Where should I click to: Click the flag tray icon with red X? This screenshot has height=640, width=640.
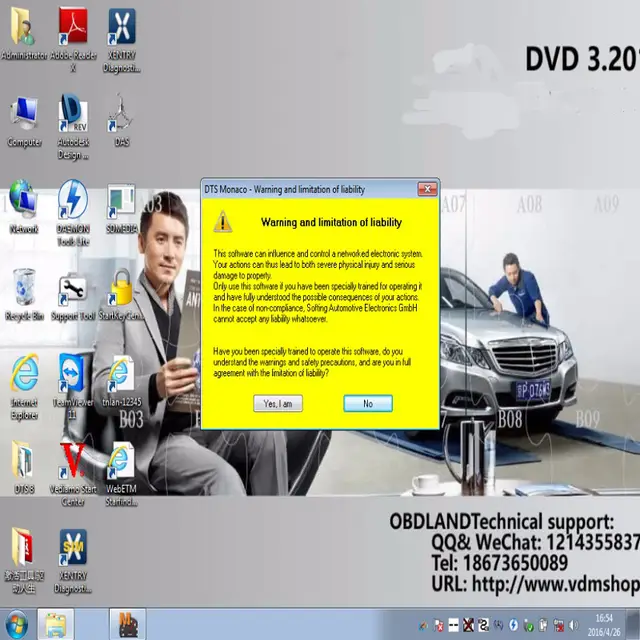(439, 625)
